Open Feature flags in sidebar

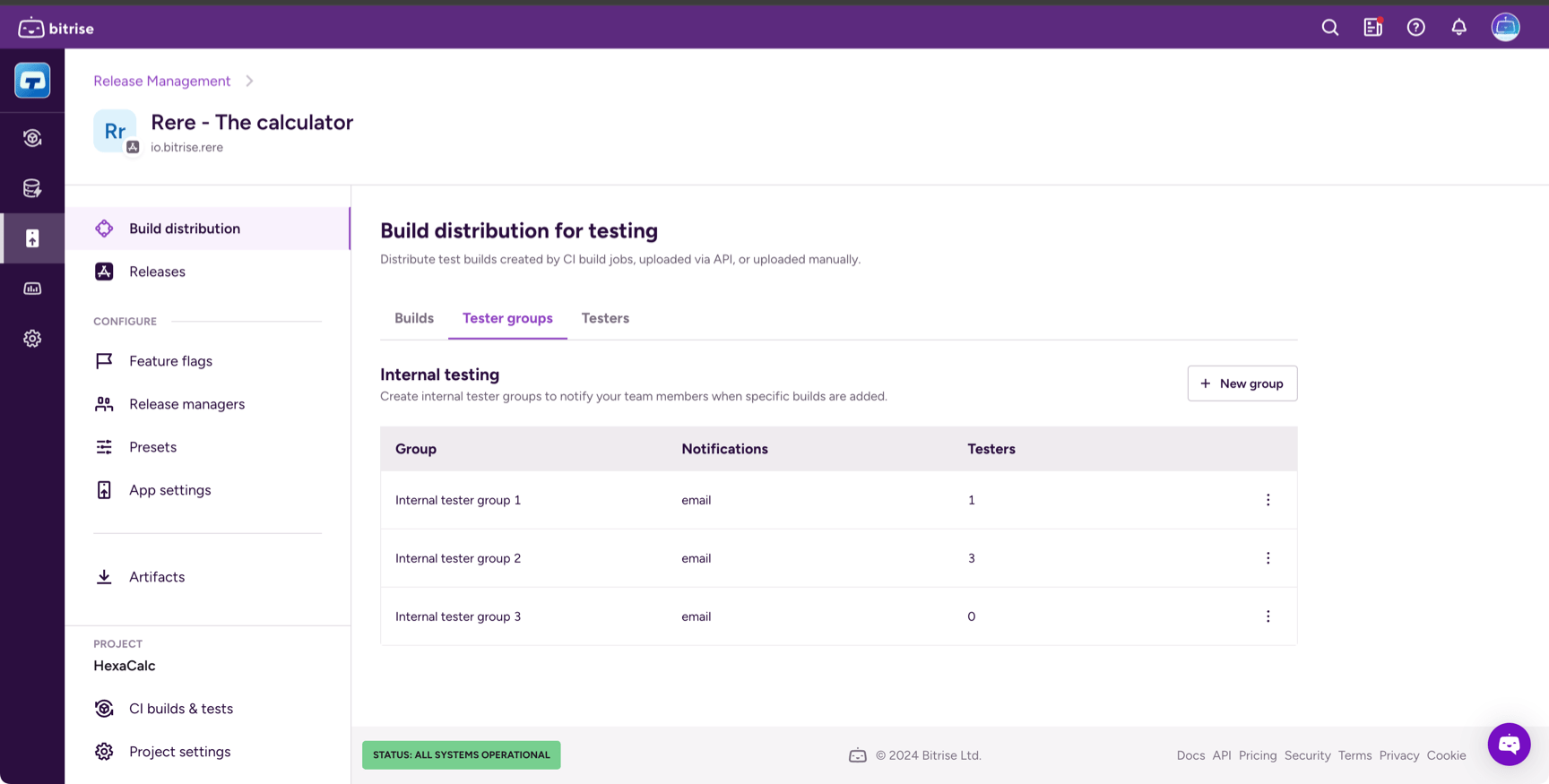170,361
